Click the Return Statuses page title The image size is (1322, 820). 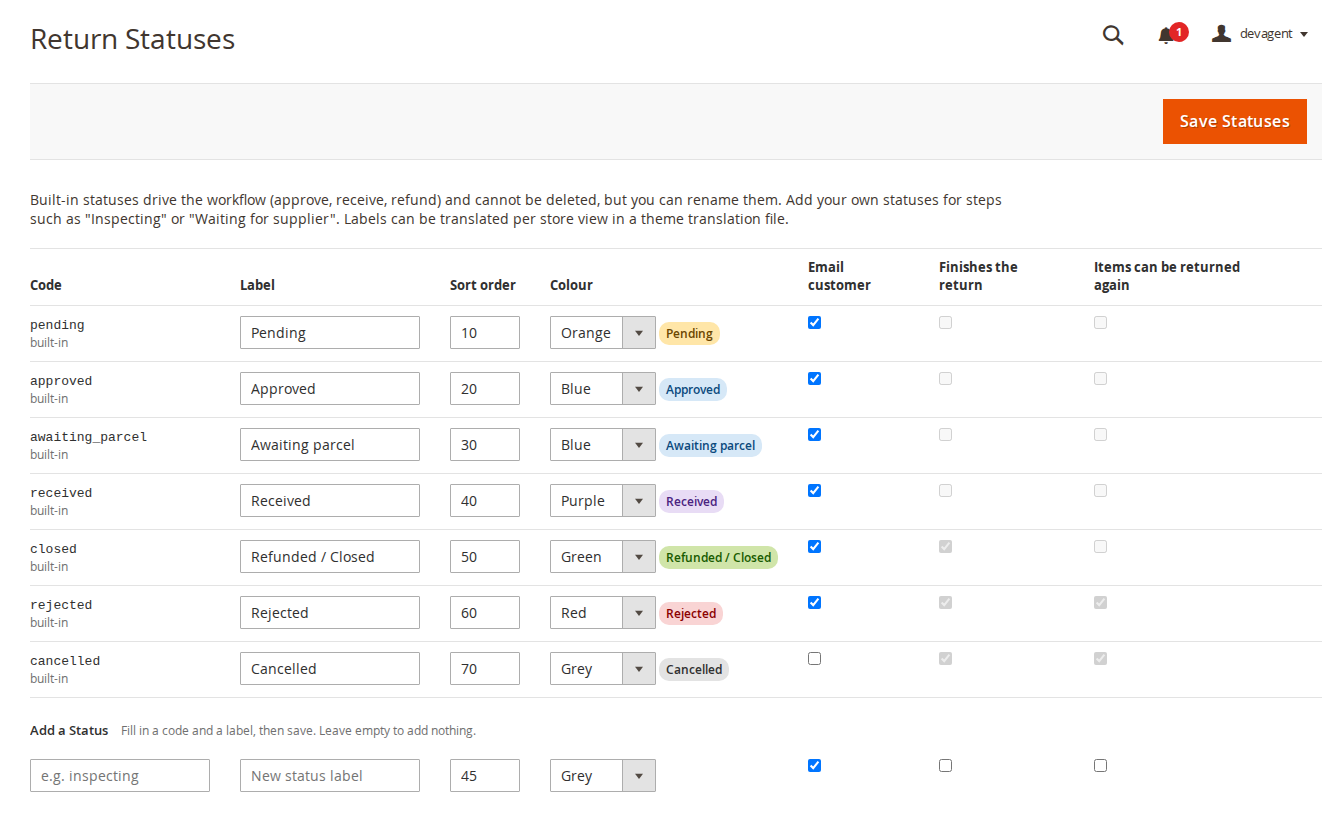point(133,39)
